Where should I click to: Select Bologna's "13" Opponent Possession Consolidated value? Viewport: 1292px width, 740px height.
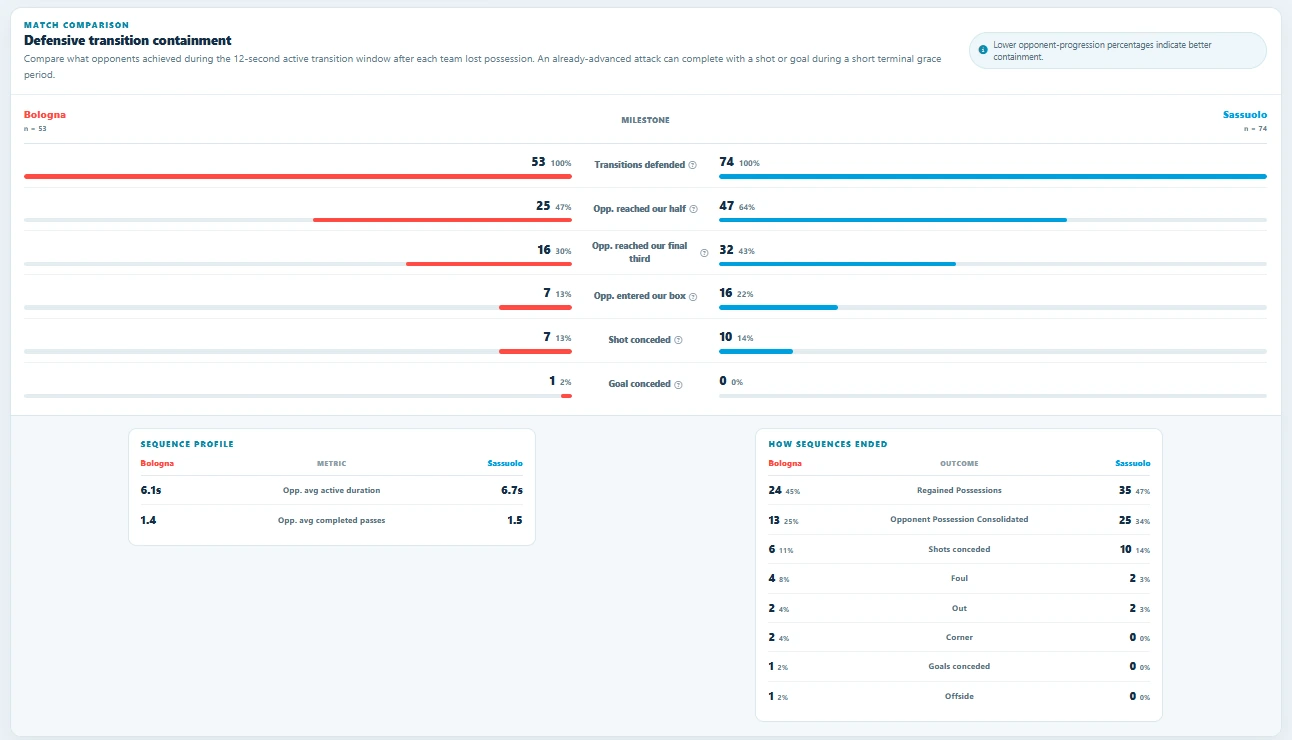[775, 519]
